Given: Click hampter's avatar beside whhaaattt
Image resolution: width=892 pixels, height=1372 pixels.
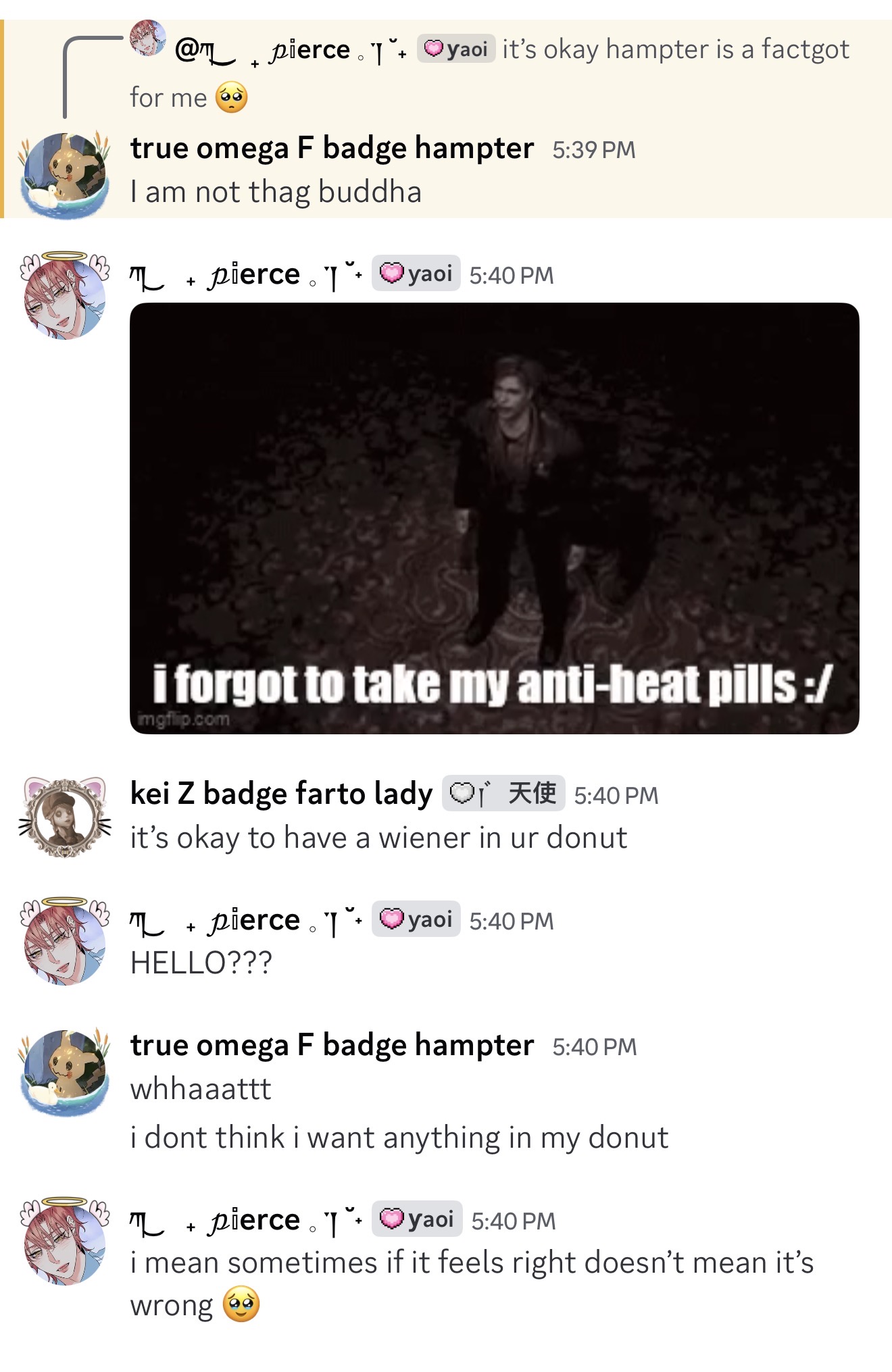Looking at the screenshot, I should [x=65, y=1071].
